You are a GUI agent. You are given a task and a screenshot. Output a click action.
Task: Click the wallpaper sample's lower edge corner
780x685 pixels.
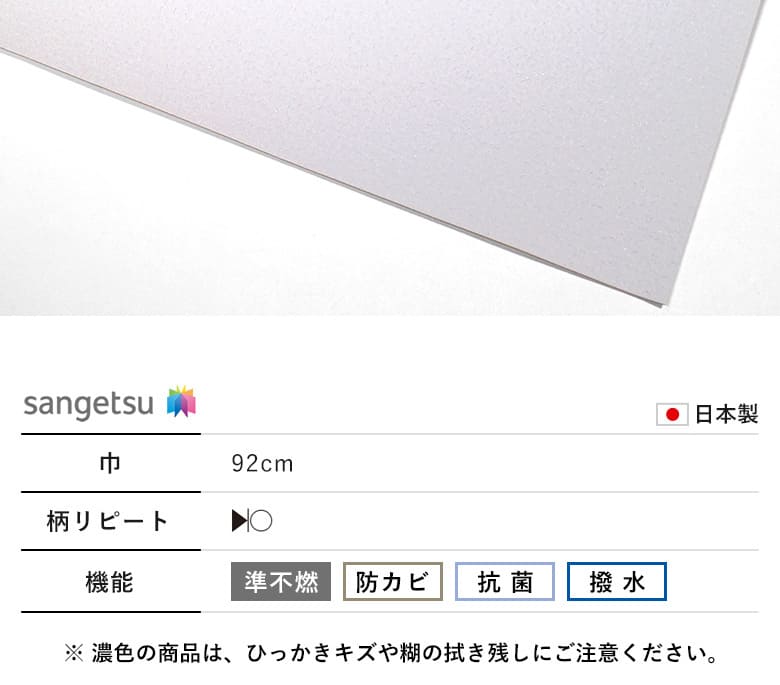coord(662,304)
